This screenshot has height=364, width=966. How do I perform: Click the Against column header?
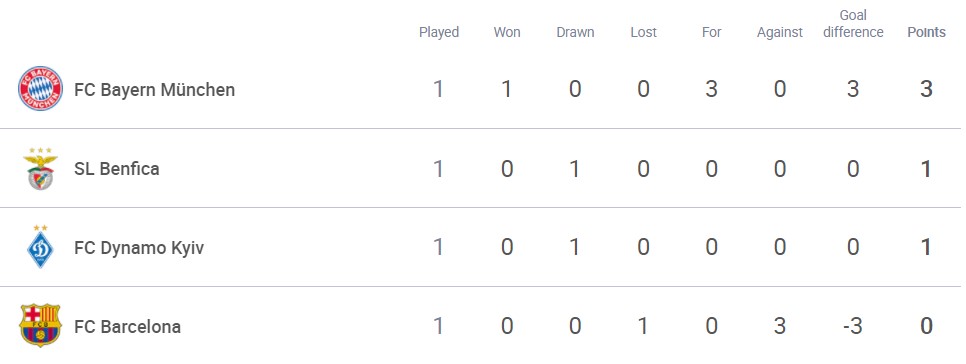(780, 33)
